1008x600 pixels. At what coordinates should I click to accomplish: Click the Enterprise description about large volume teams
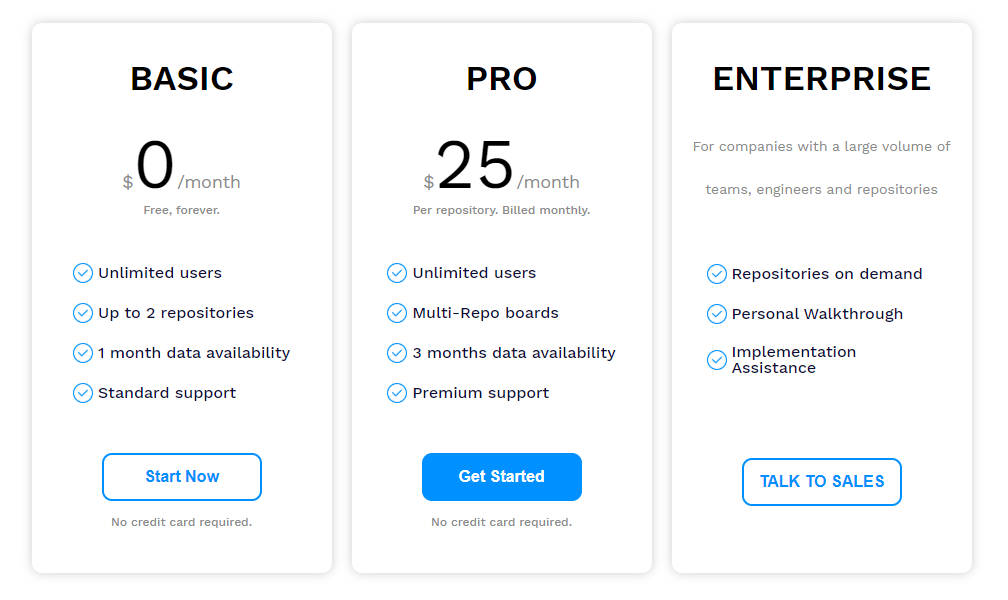(x=821, y=166)
